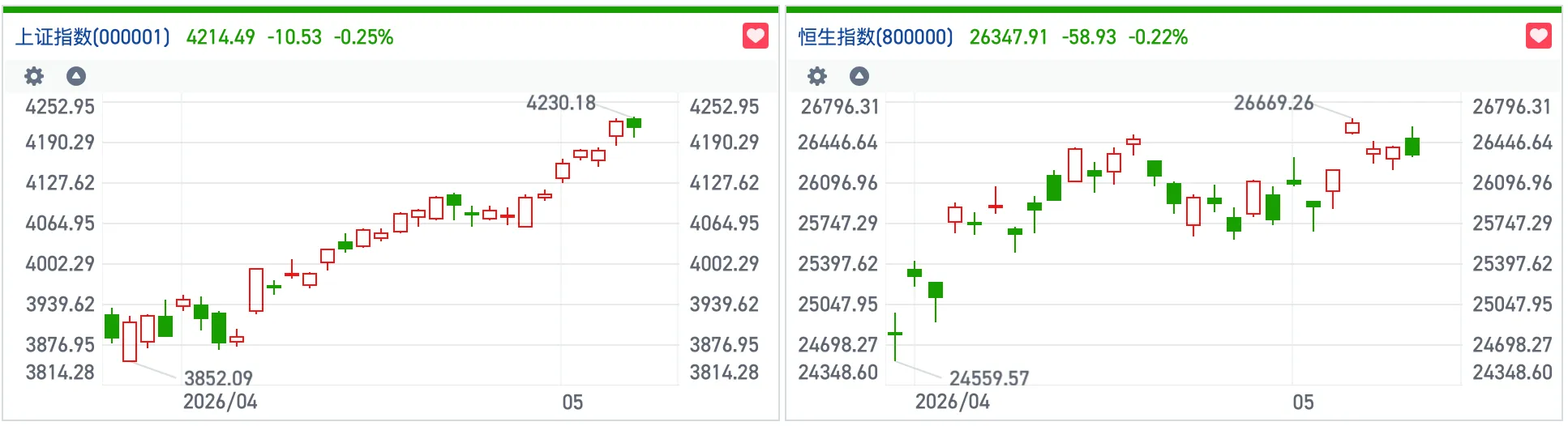
Task: Collapse Hang Seng chart with triangle icon
Action: point(859,76)
